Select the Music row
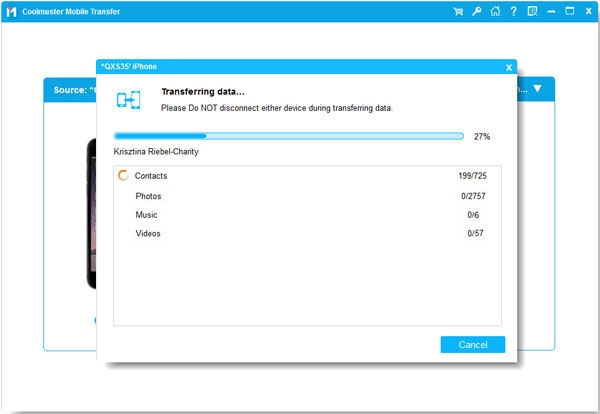 (x=307, y=215)
